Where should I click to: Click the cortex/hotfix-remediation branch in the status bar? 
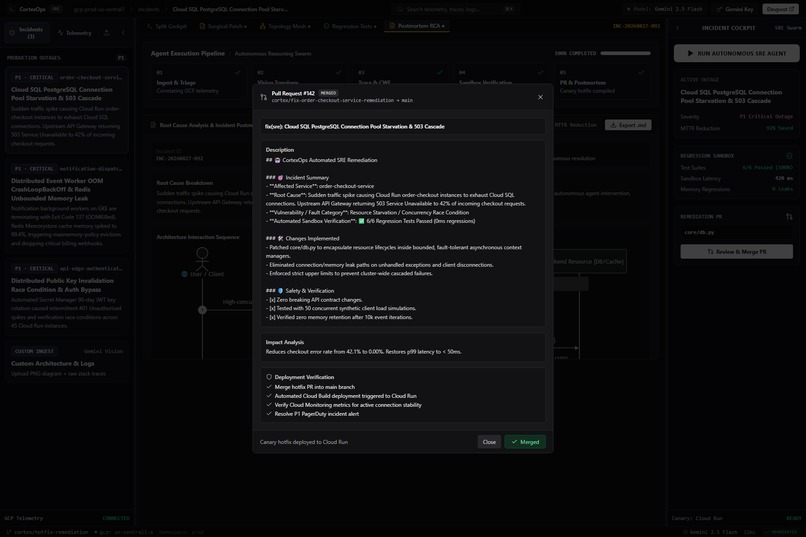point(47,532)
